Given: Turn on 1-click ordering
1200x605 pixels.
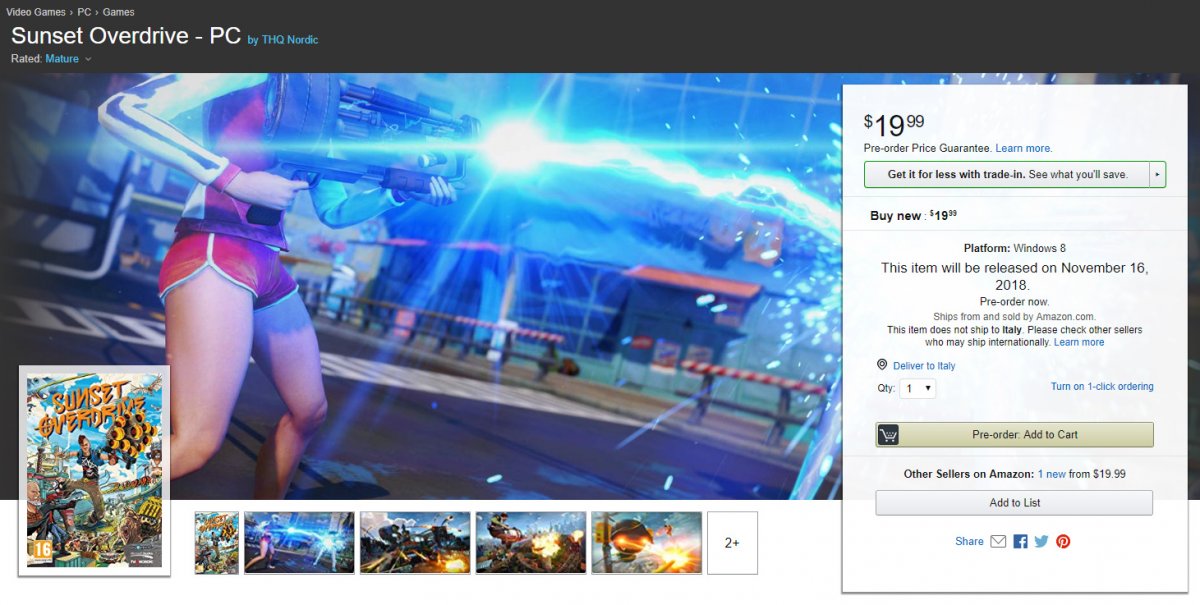Looking at the screenshot, I should pyautogui.click(x=1102, y=386).
